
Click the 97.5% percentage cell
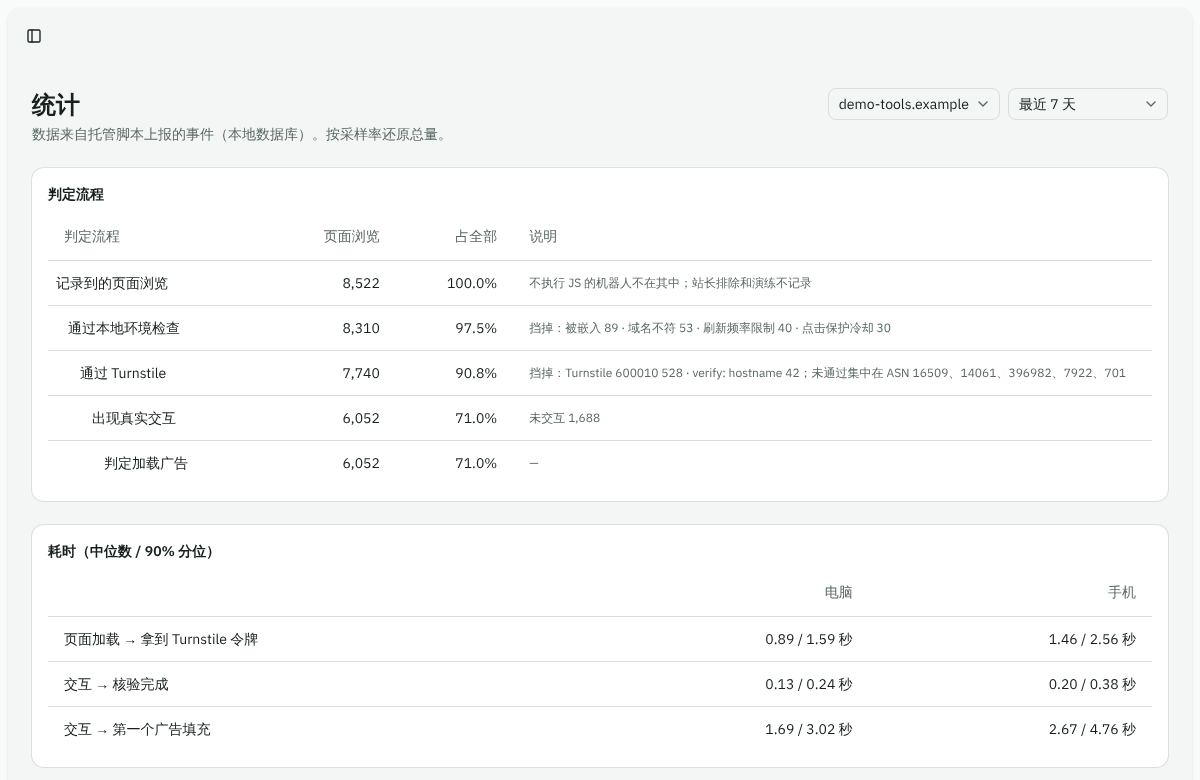[x=476, y=328]
